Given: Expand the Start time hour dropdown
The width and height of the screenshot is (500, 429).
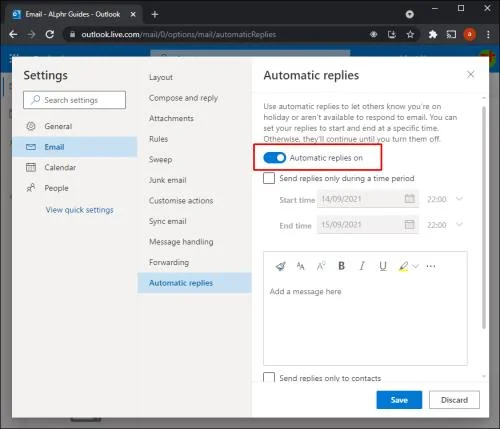Looking at the screenshot, I should [x=459, y=199].
